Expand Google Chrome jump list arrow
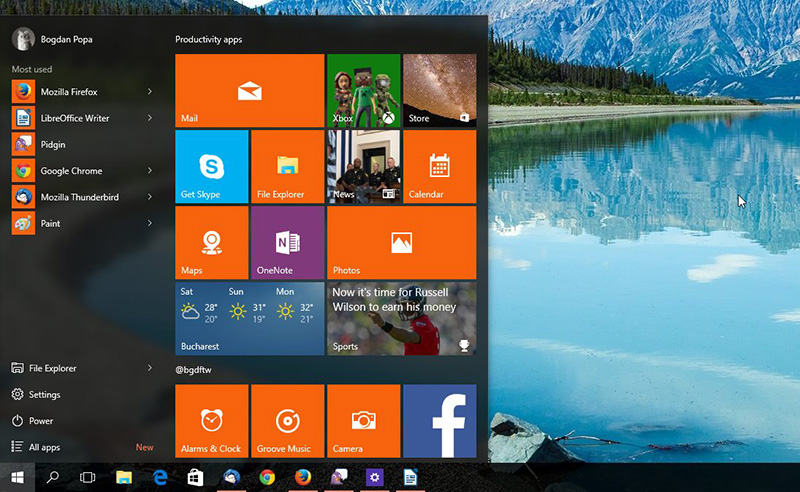800x492 pixels. 150,170
